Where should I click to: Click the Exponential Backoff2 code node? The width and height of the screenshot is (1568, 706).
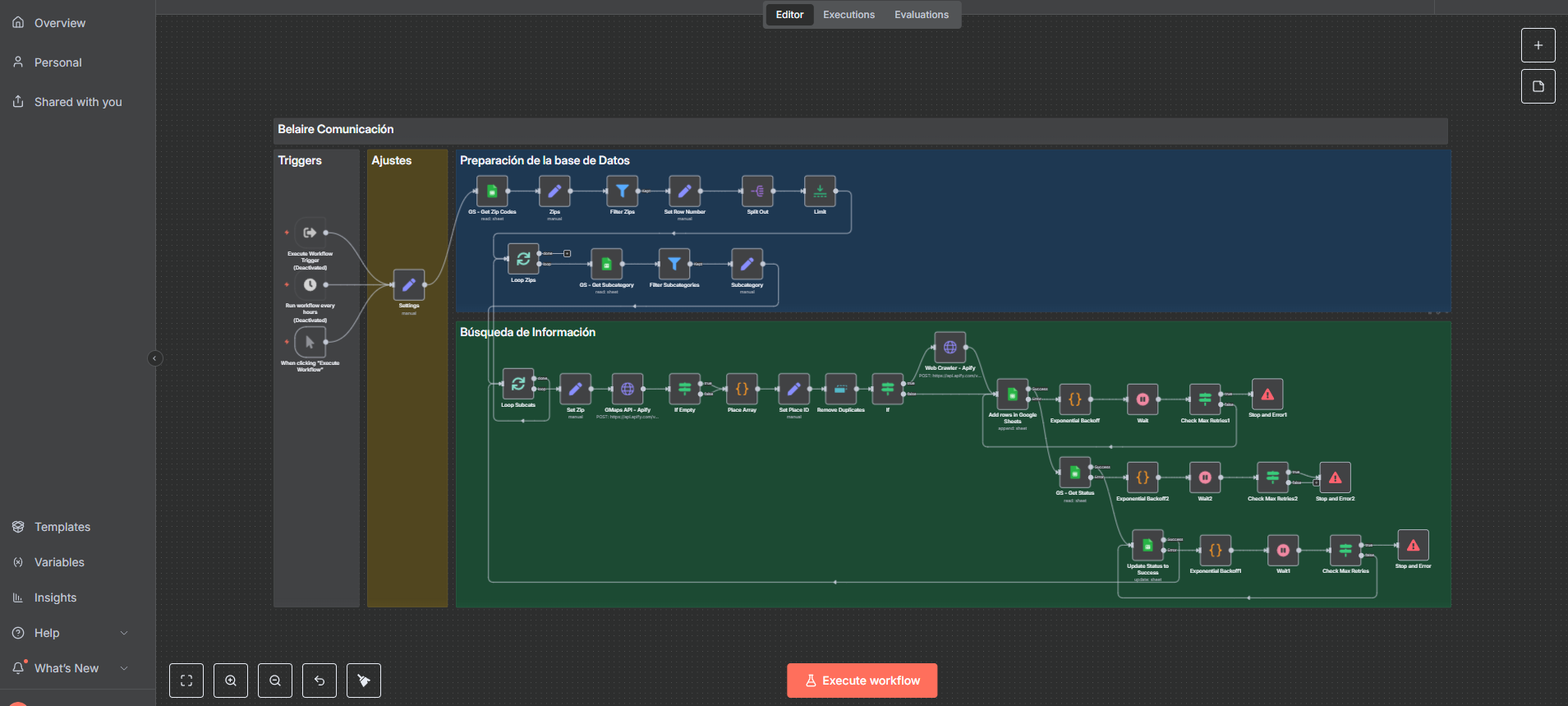(1142, 478)
